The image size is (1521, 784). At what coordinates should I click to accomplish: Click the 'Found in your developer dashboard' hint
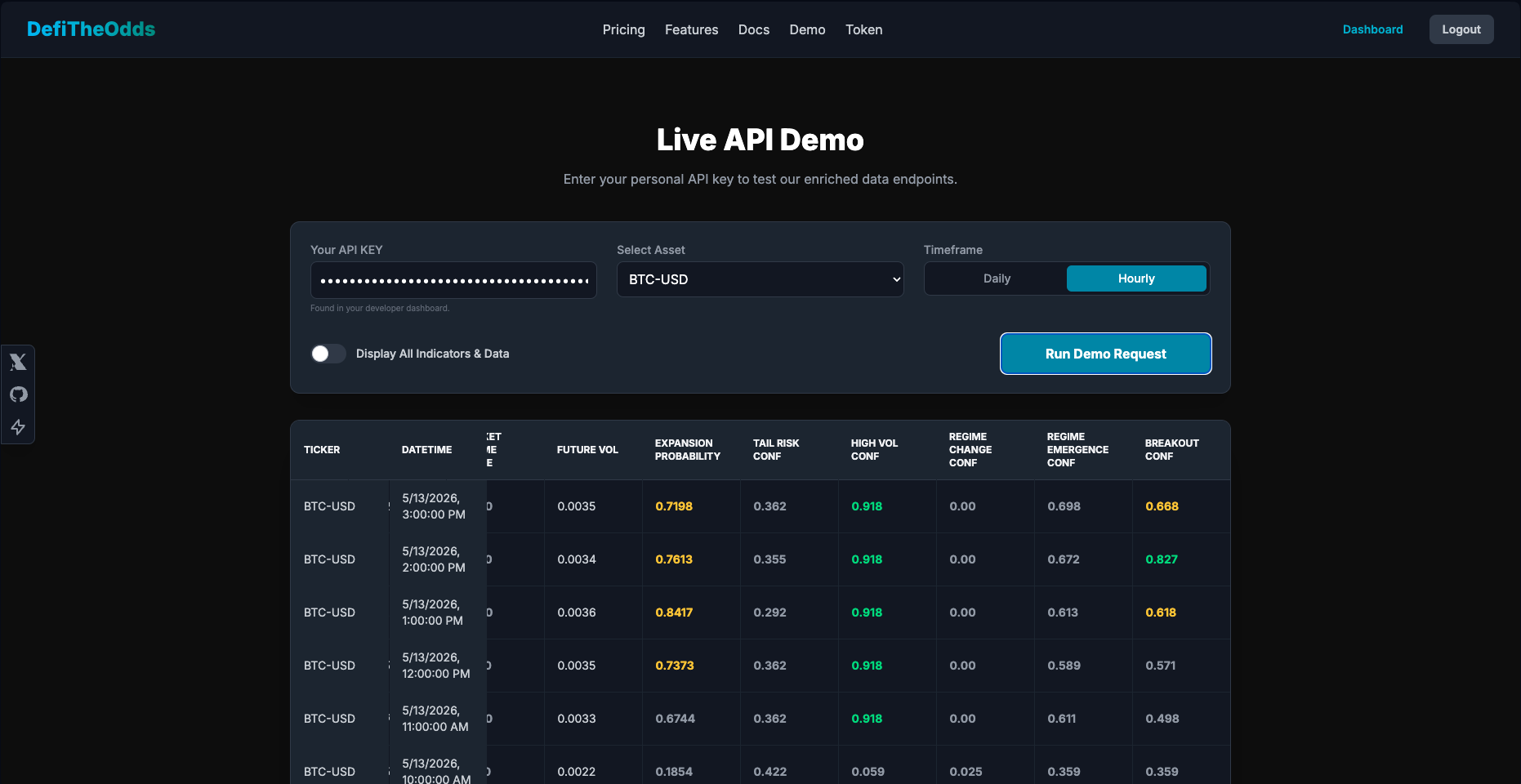click(380, 308)
